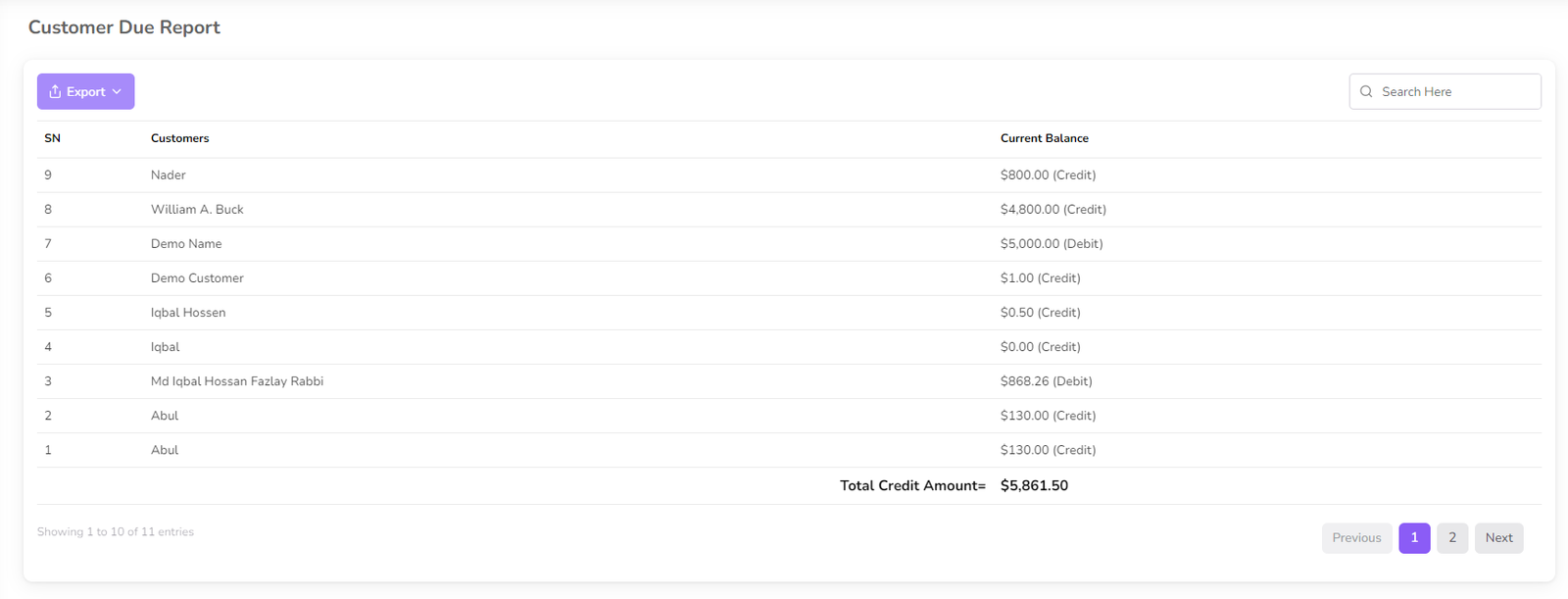Click the Next pagination button
This screenshot has height=599, width=1568.
pyautogui.click(x=1497, y=537)
